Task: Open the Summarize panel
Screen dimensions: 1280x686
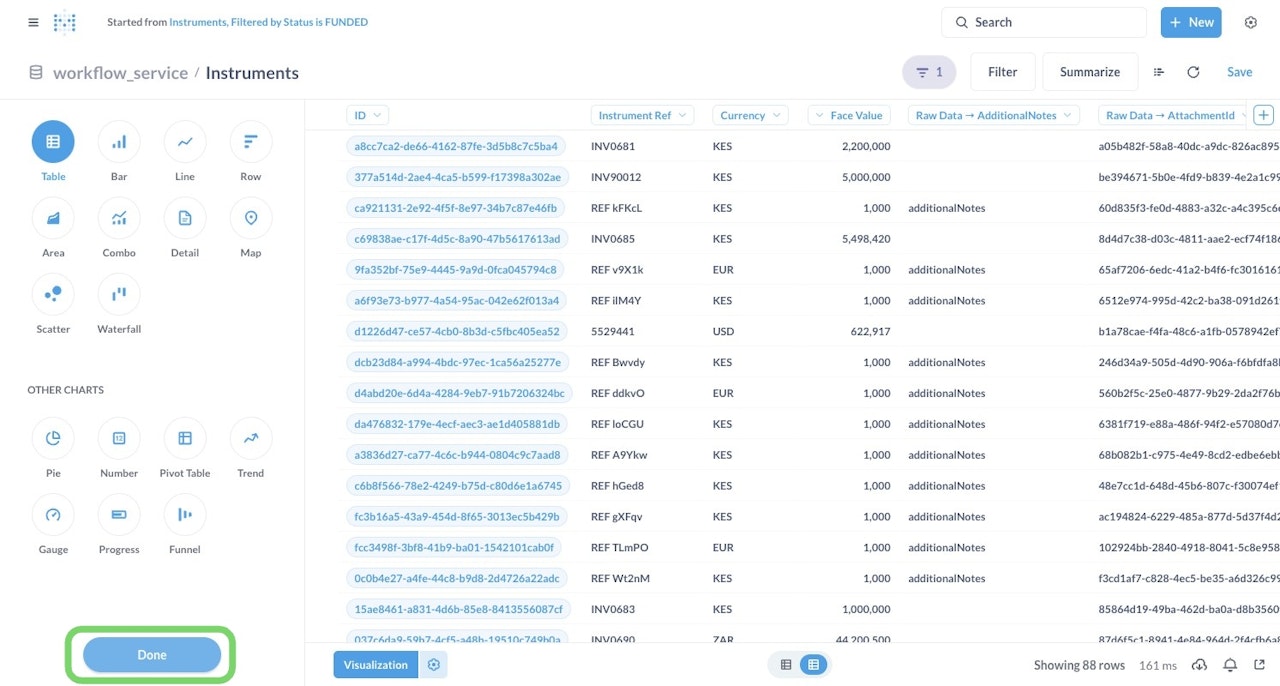Action: click(x=1090, y=72)
